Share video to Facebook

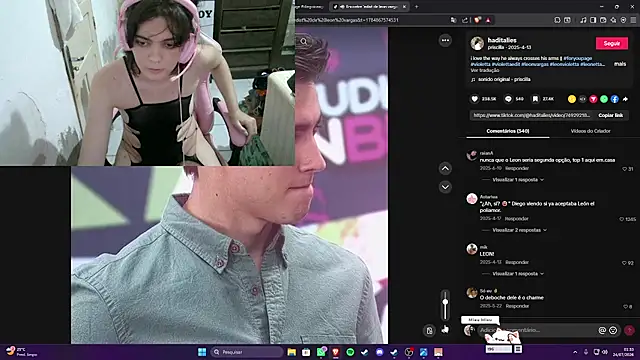coord(614,99)
